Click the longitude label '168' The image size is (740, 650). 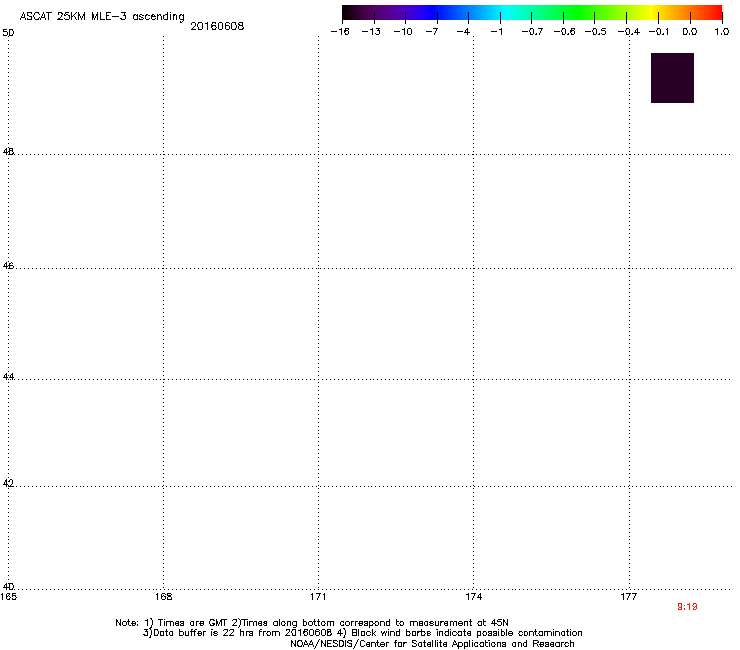click(x=163, y=597)
